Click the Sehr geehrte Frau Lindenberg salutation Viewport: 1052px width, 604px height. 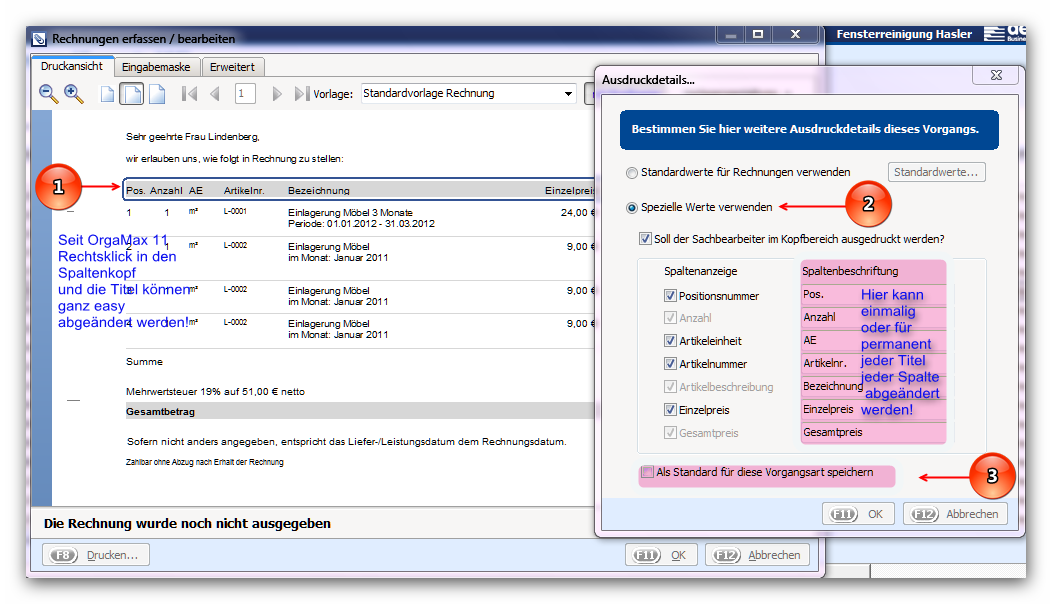tap(193, 137)
